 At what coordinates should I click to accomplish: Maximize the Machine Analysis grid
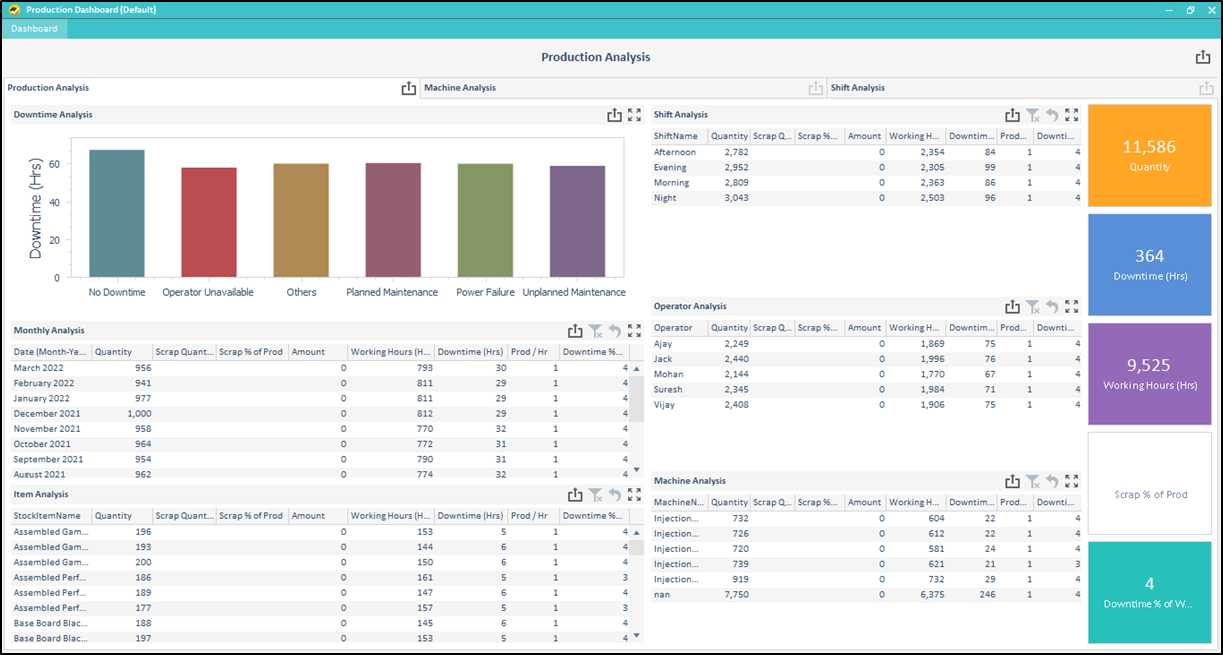coord(1071,481)
